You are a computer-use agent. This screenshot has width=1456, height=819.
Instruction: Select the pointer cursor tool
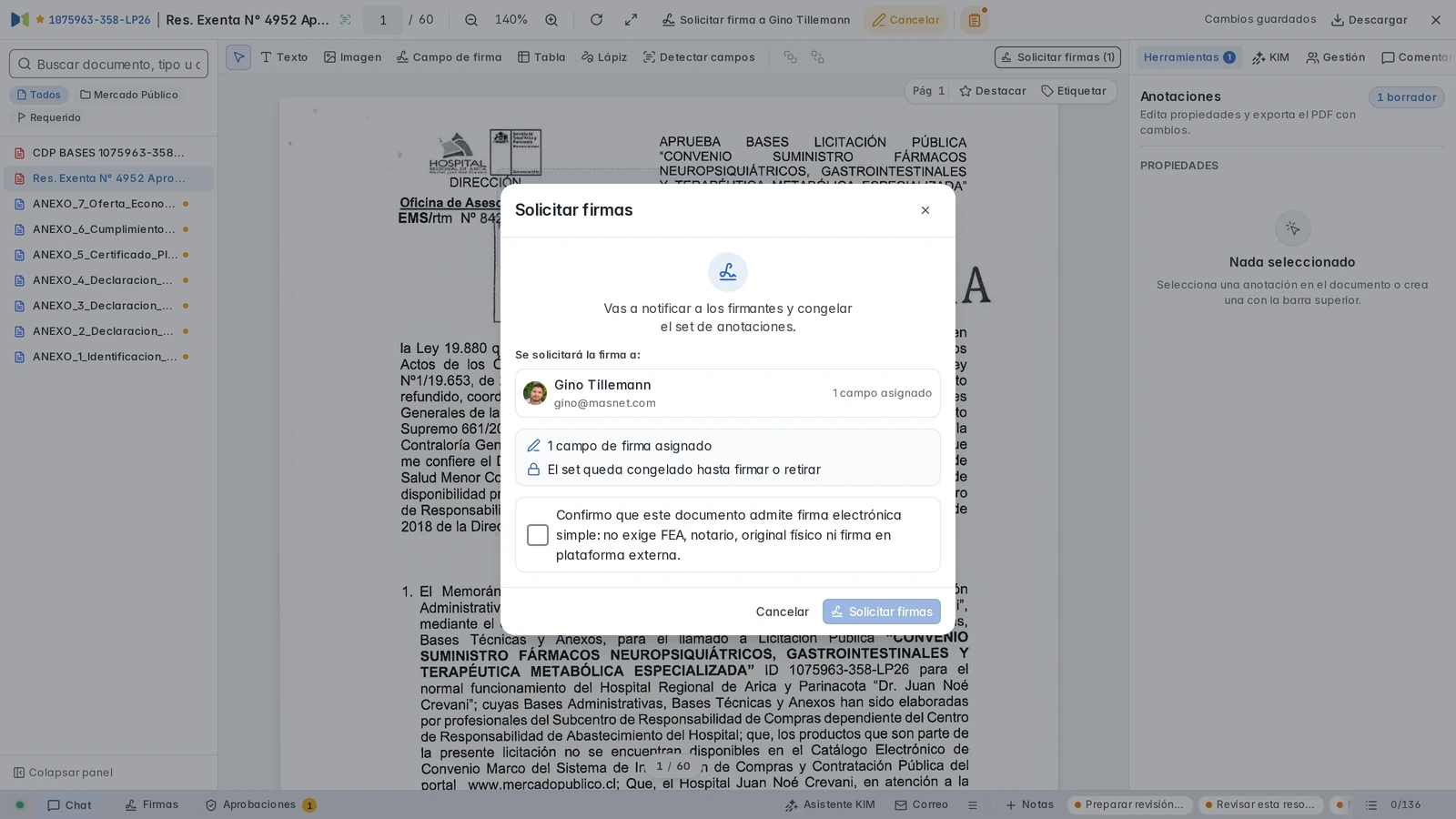pyautogui.click(x=238, y=57)
